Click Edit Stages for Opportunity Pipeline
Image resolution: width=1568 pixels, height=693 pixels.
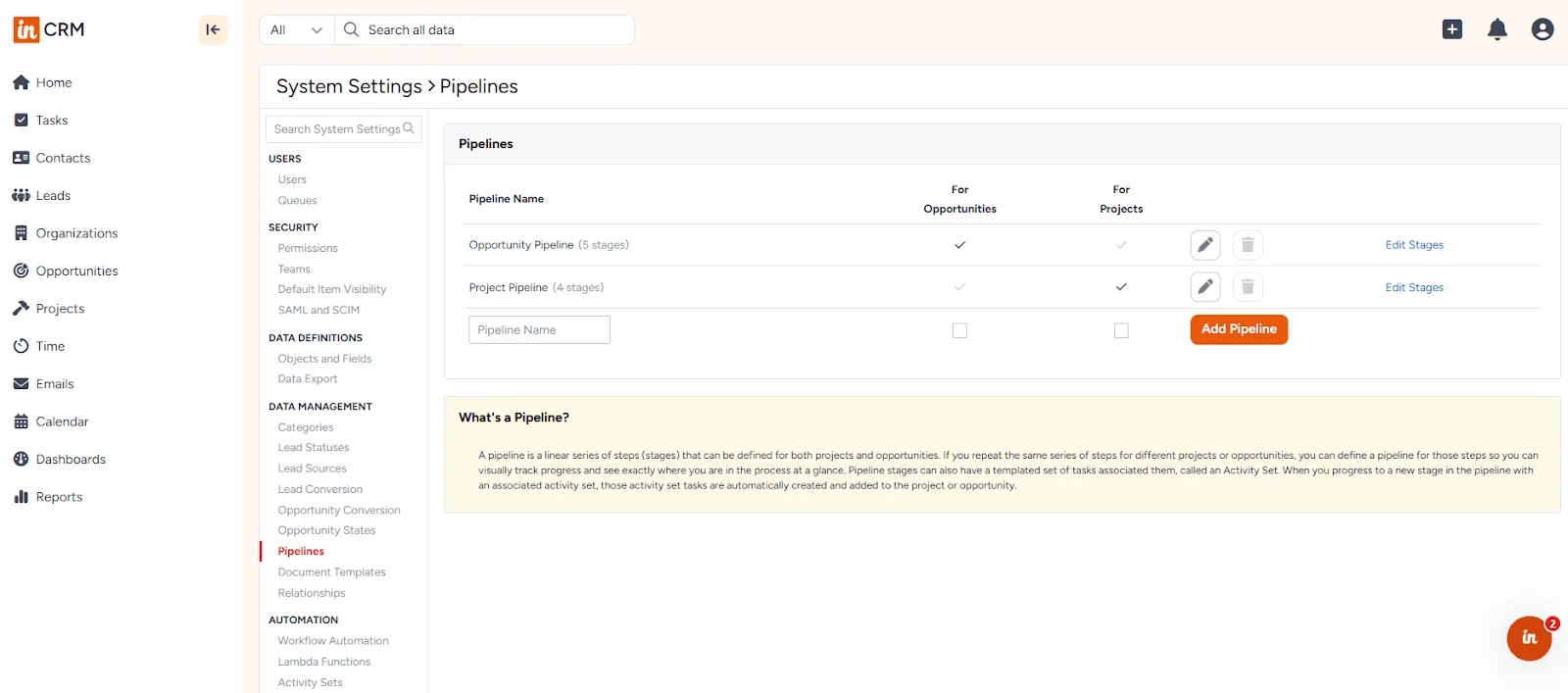1414,245
